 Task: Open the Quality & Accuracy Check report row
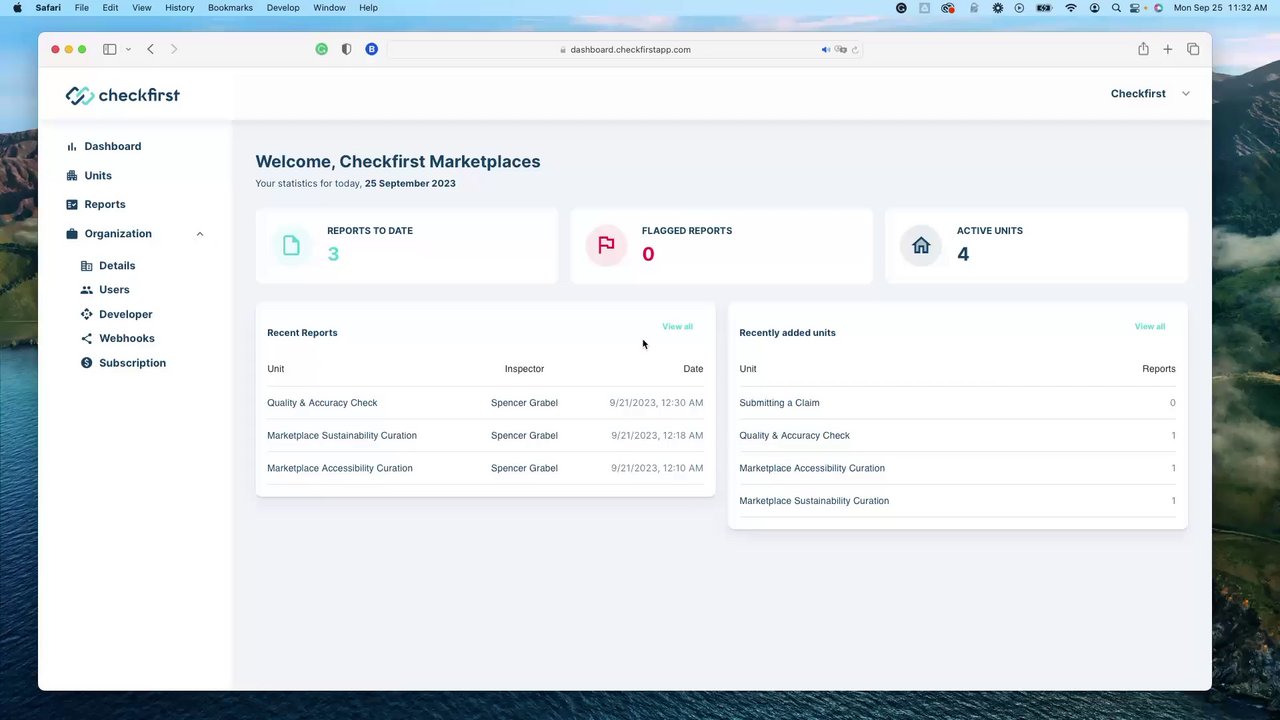tap(485, 403)
